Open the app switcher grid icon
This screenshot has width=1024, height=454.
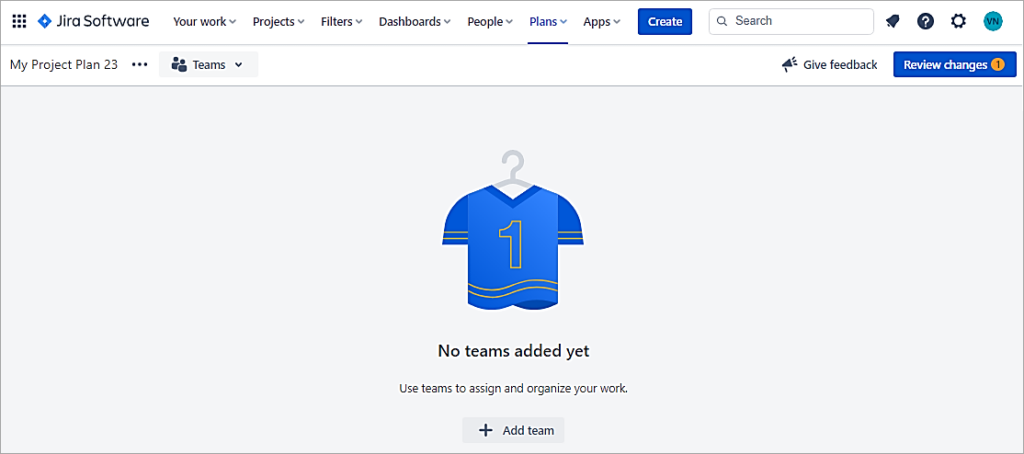(x=20, y=22)
